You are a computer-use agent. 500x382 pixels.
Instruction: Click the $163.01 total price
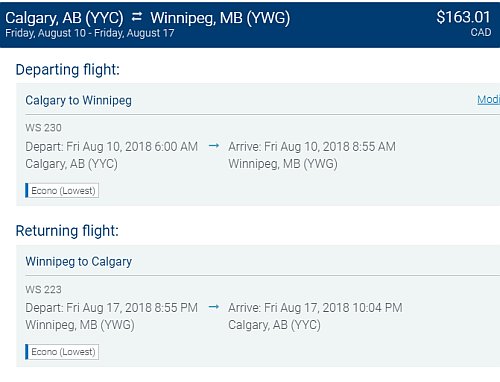[x=463, y=17]
